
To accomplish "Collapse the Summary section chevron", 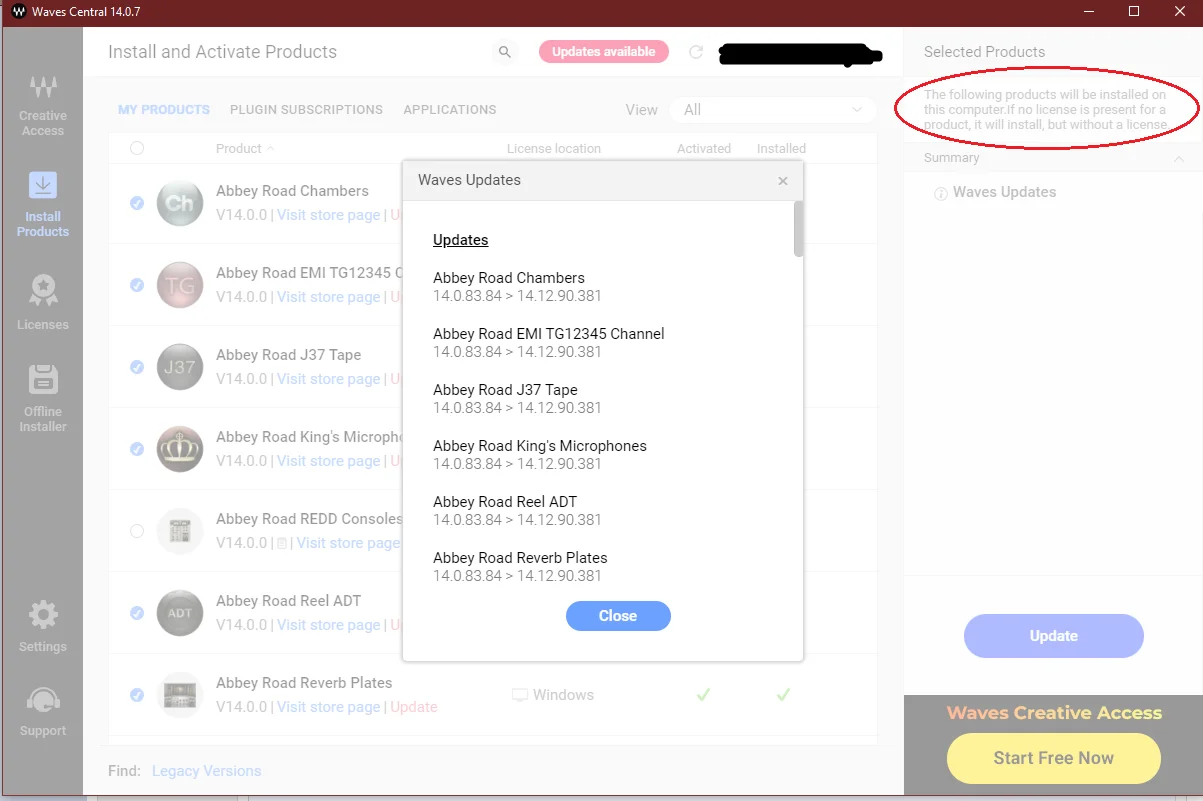I will [x=1179, y=159].
